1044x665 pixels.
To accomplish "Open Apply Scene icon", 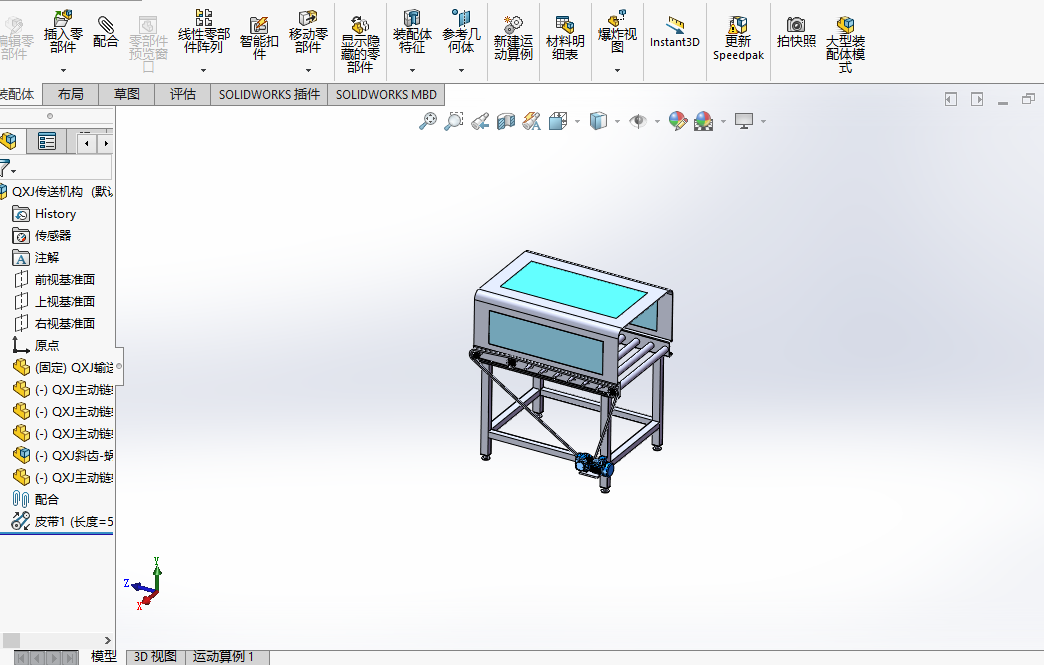I will [x=704, y=121].
